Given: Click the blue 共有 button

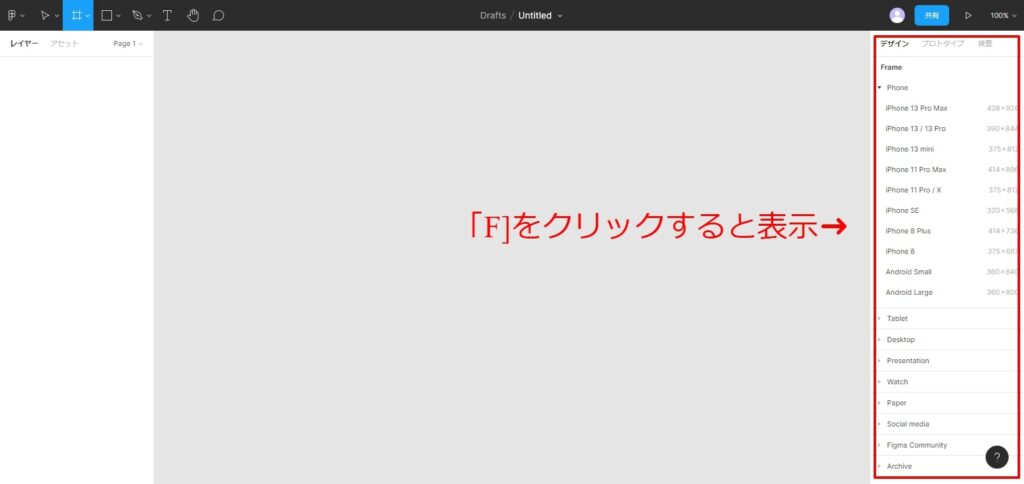Looking at the screenshot, I should coord(931,16).
